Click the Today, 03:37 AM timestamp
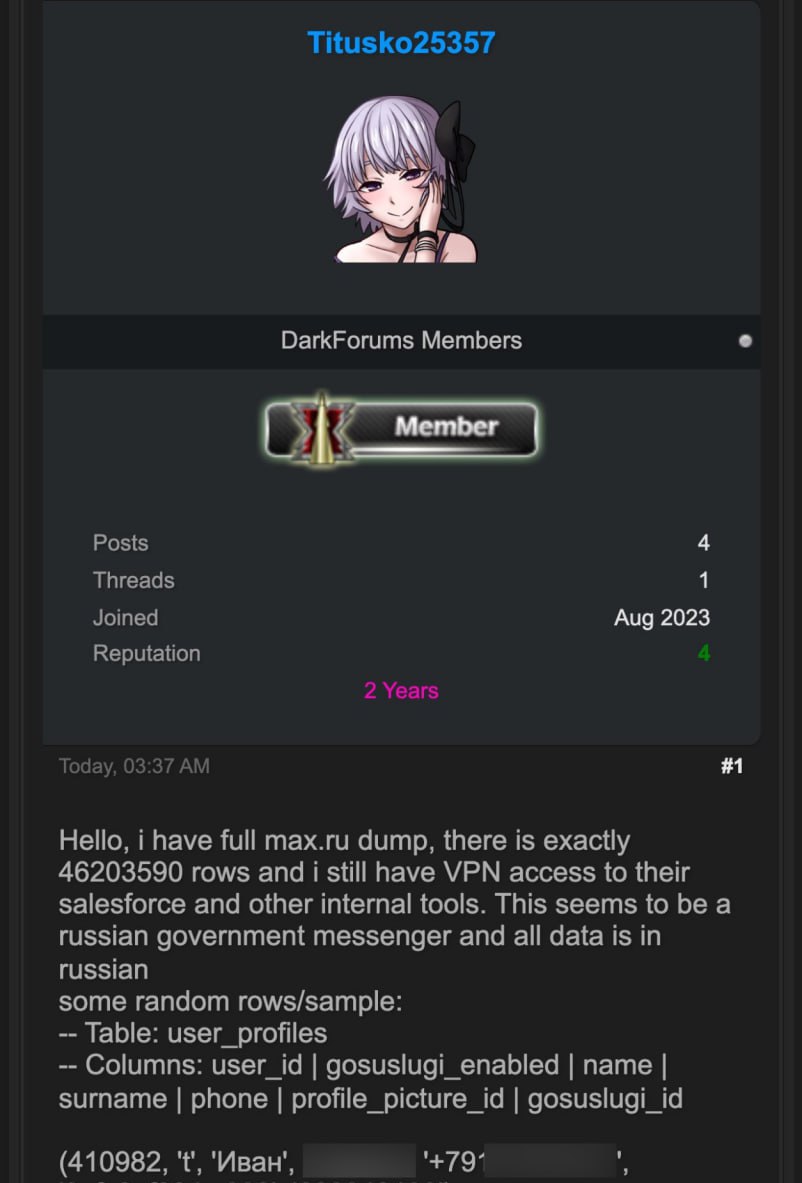Screen dimensions: 802x1183 tap(134, 766)
